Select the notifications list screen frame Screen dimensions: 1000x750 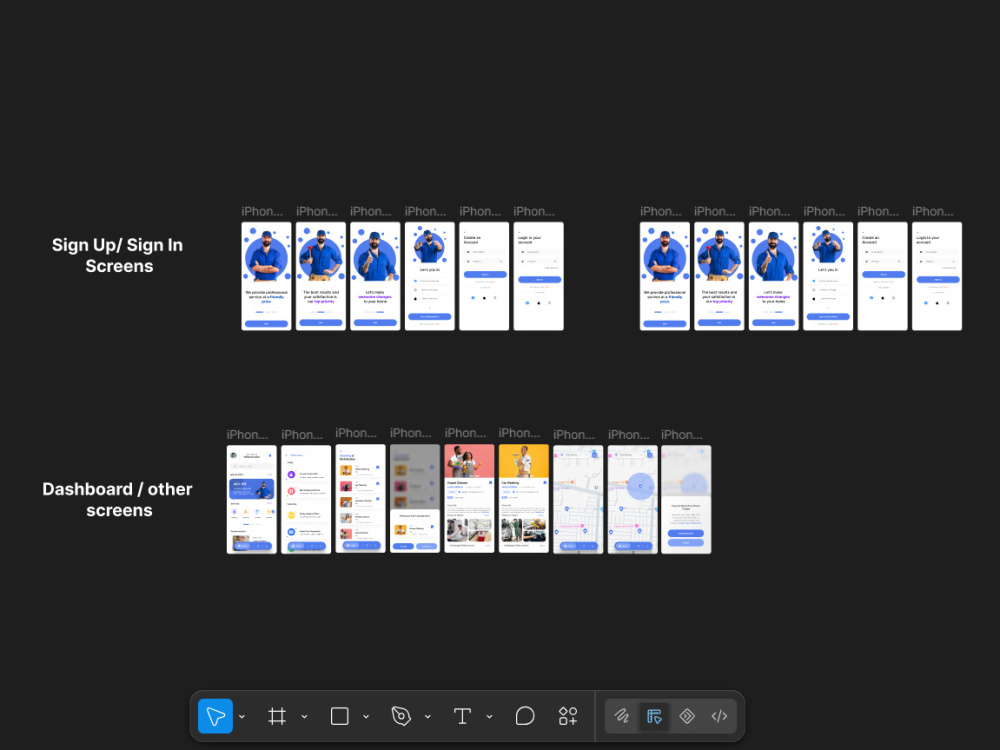click(306, 499)
